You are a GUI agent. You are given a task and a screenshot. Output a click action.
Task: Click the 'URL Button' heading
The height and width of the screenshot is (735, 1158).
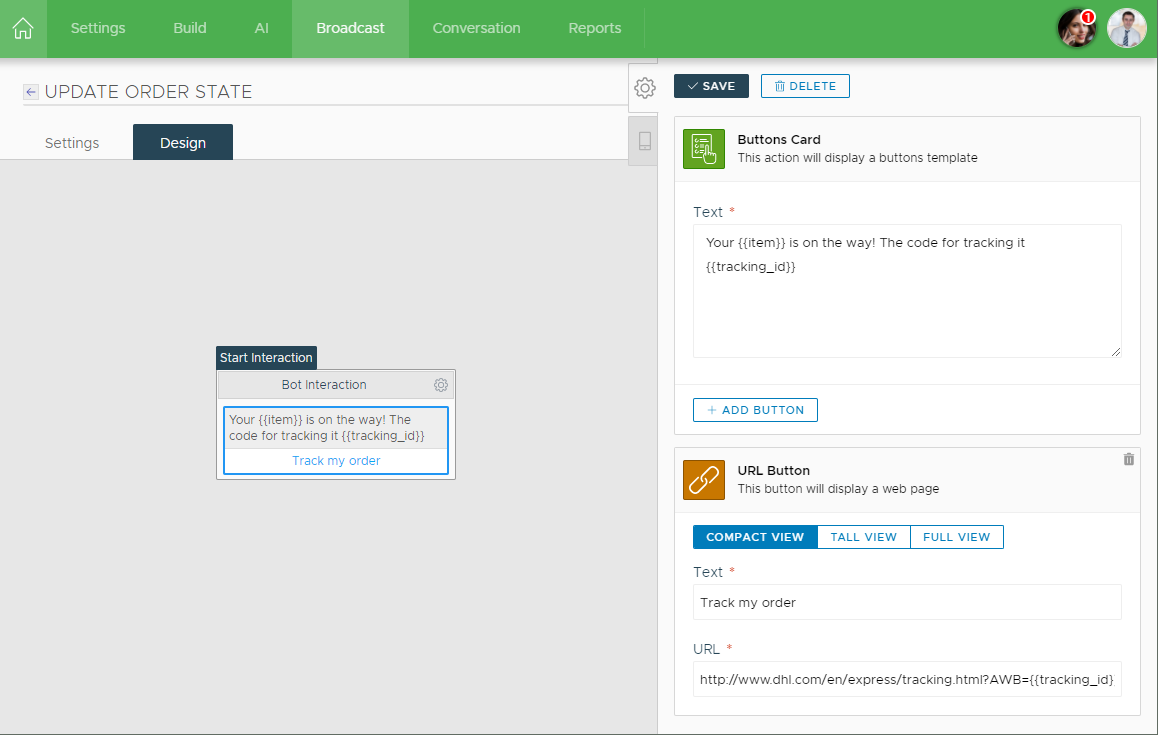pyautogui.click(x=774, y=471)
